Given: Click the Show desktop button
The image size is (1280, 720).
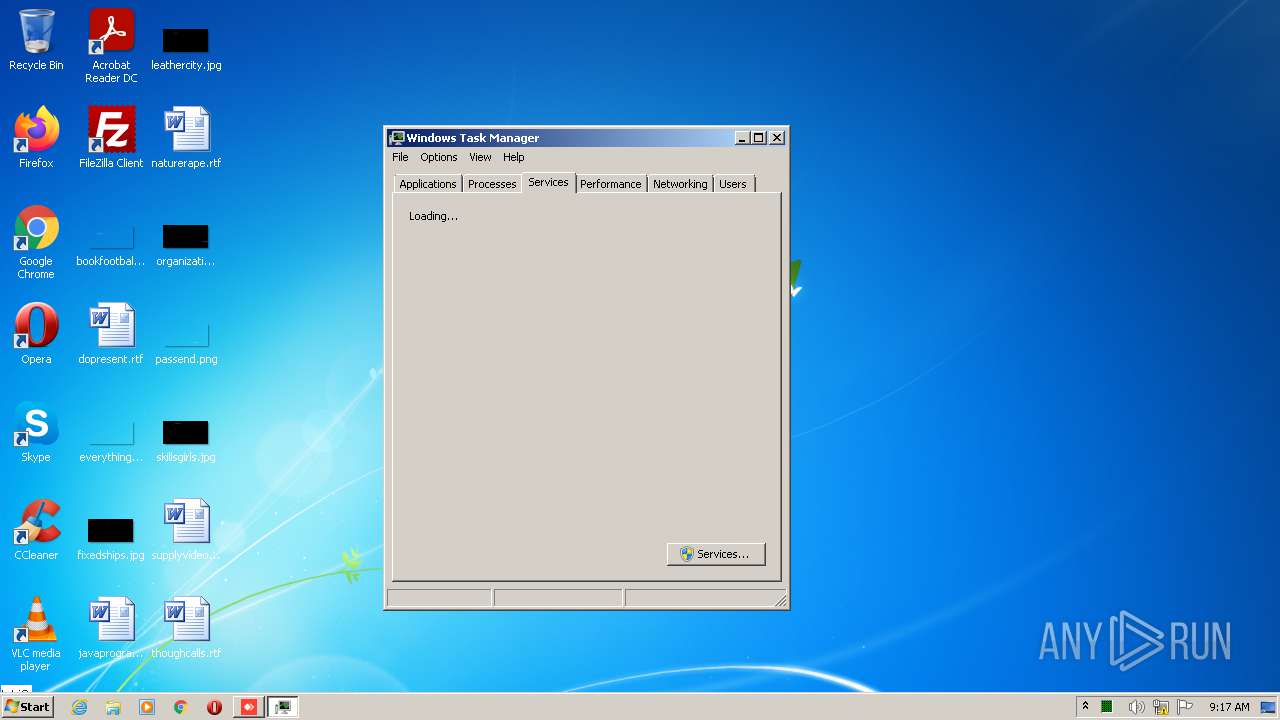Looking at the screenshot, I should tap(1270, 707).
